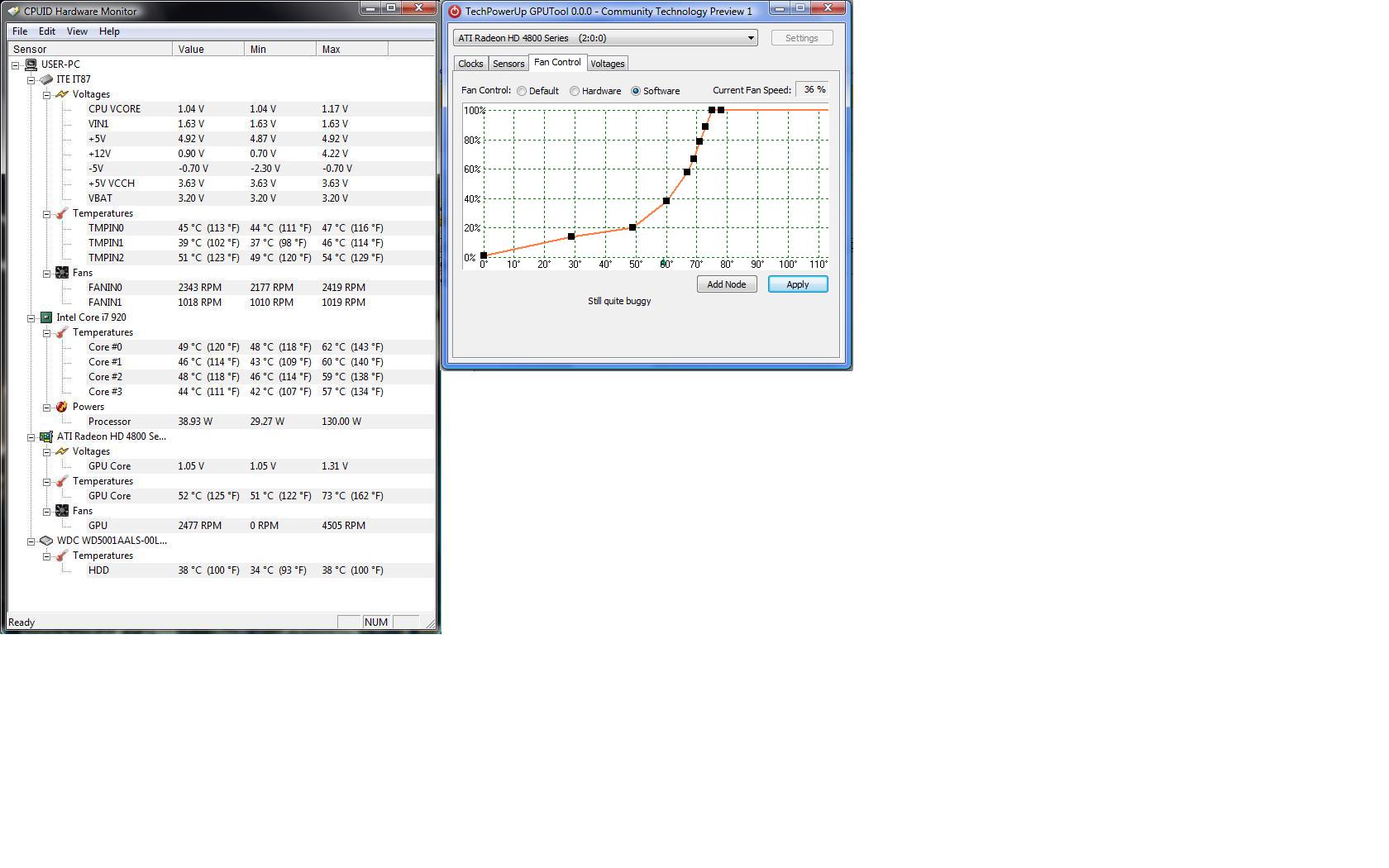Click the ATI Radeon Fans icon
Viewport: 1389px width, 868px height.
[x=62, y=511]
